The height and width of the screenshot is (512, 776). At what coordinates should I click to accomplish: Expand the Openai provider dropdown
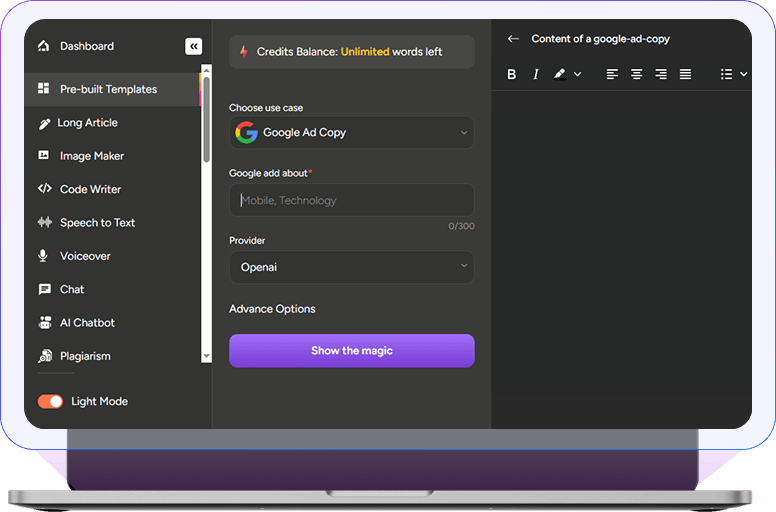point(351,267)
